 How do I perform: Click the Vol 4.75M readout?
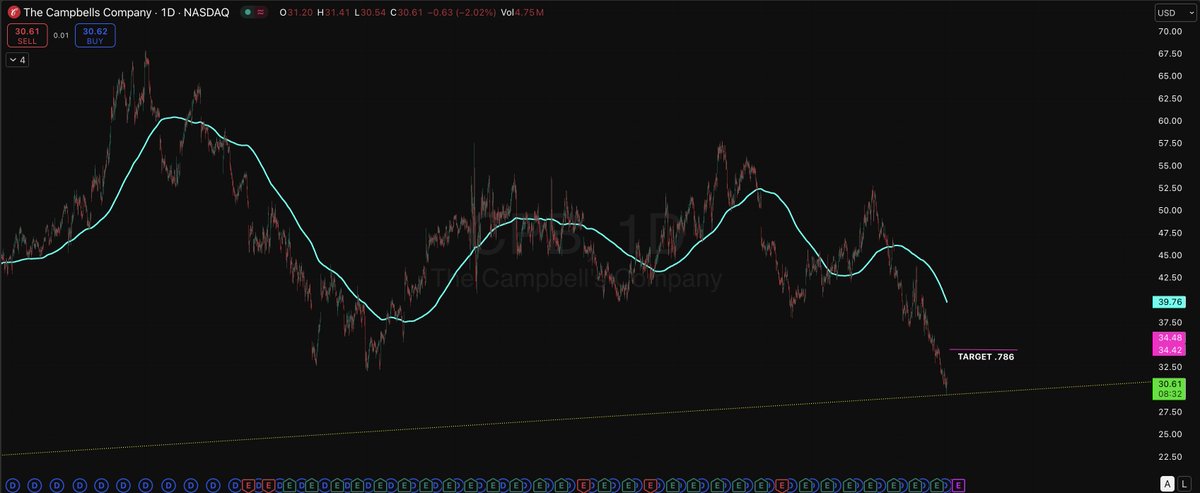pyautogui.click(x=523, y=12)
